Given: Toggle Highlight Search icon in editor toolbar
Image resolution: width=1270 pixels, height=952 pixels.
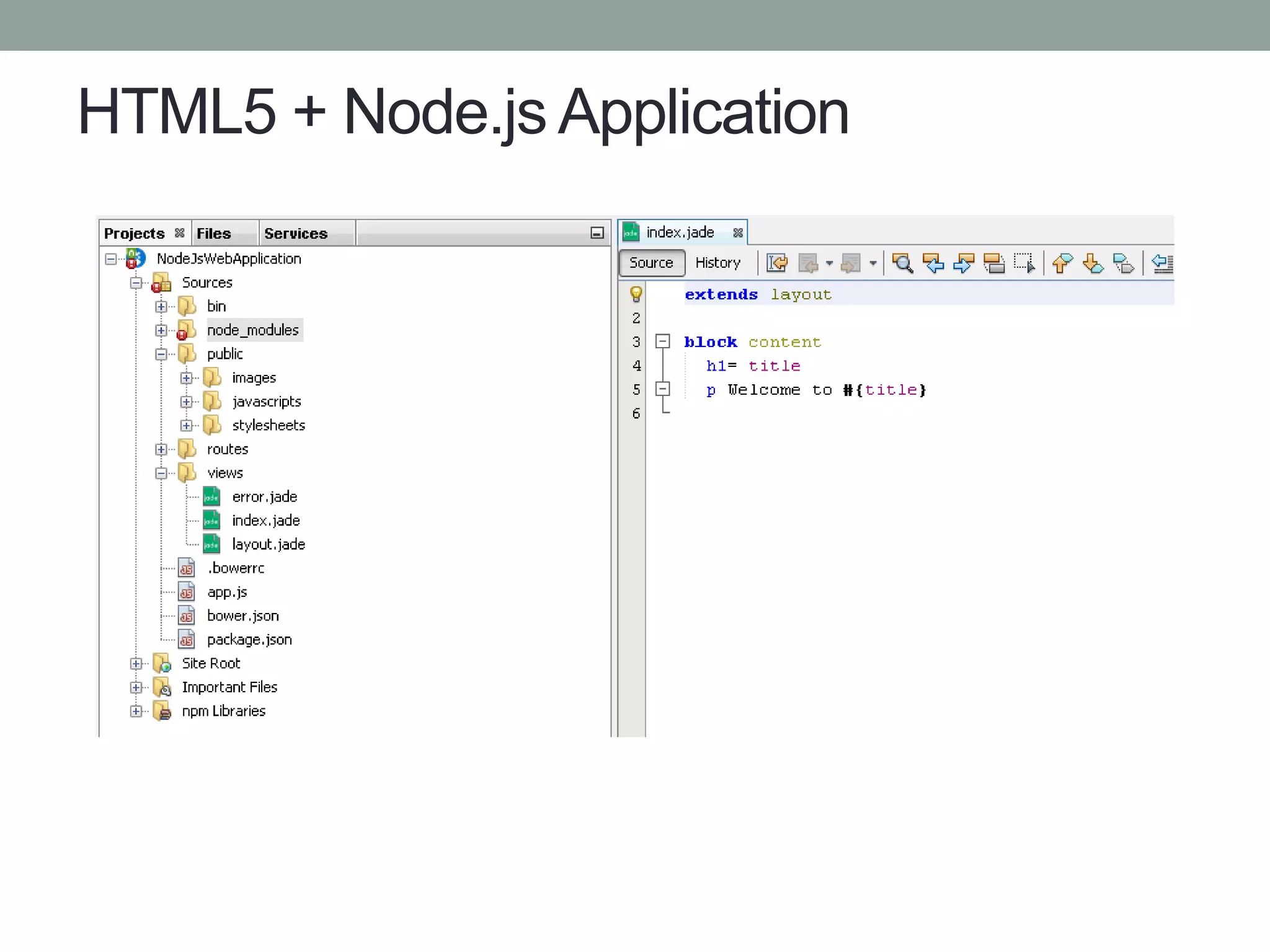Looking at the screenshot, I should 994,263.
